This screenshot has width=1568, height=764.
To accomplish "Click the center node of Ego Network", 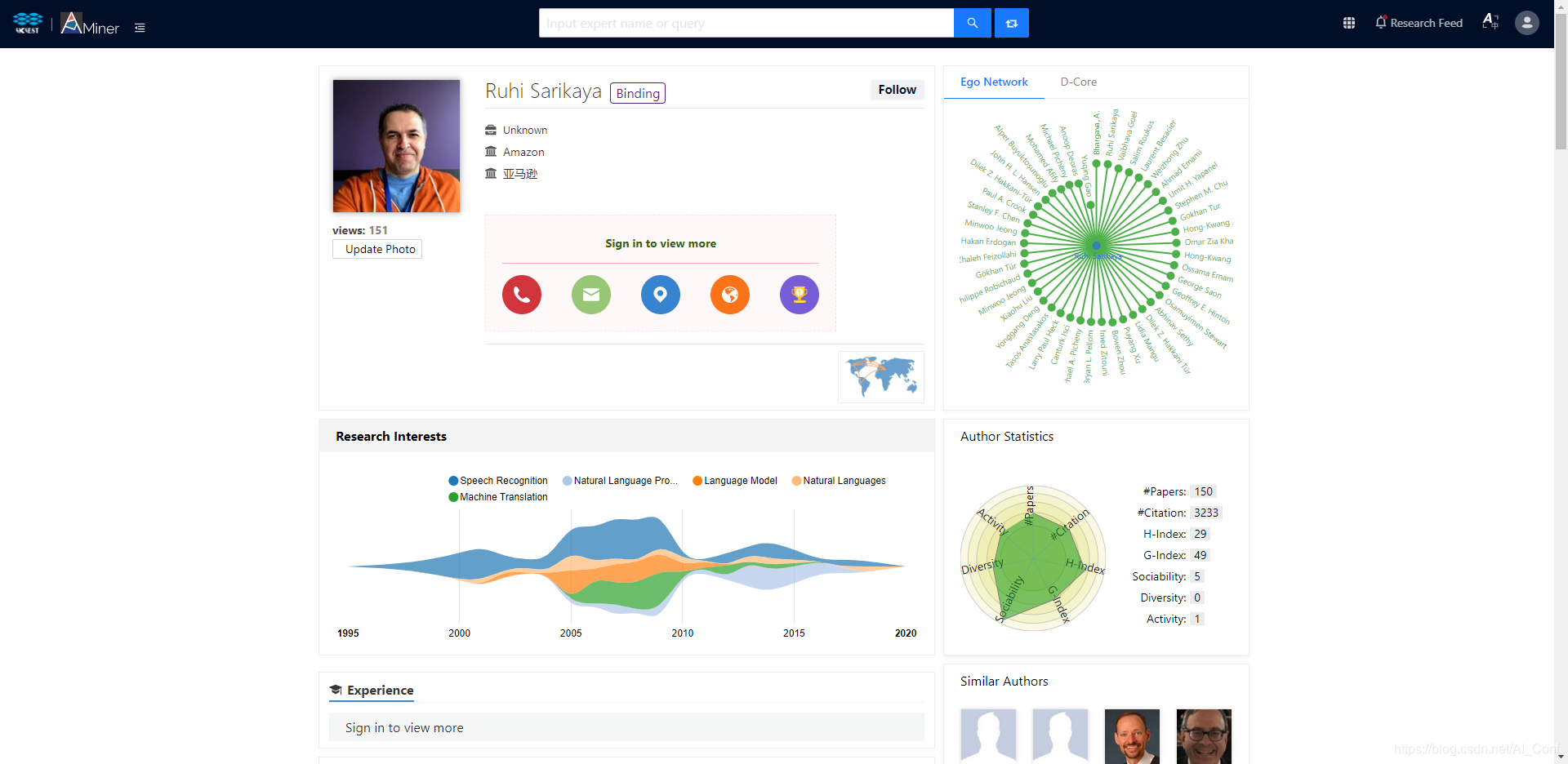I will (x=1097, y=245).
